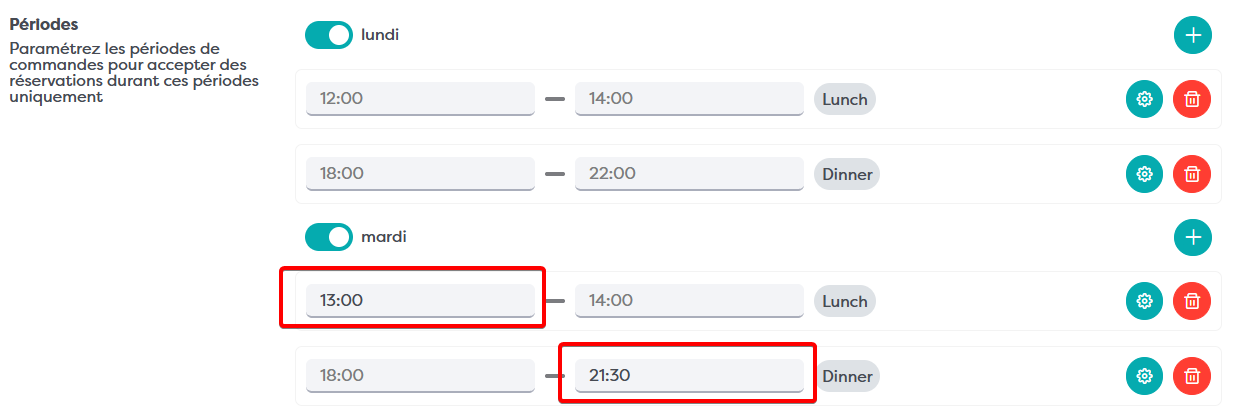
Task: Change lundi Dinner end time 22:00
Action: pyautogui.click(x=689, y=174)
